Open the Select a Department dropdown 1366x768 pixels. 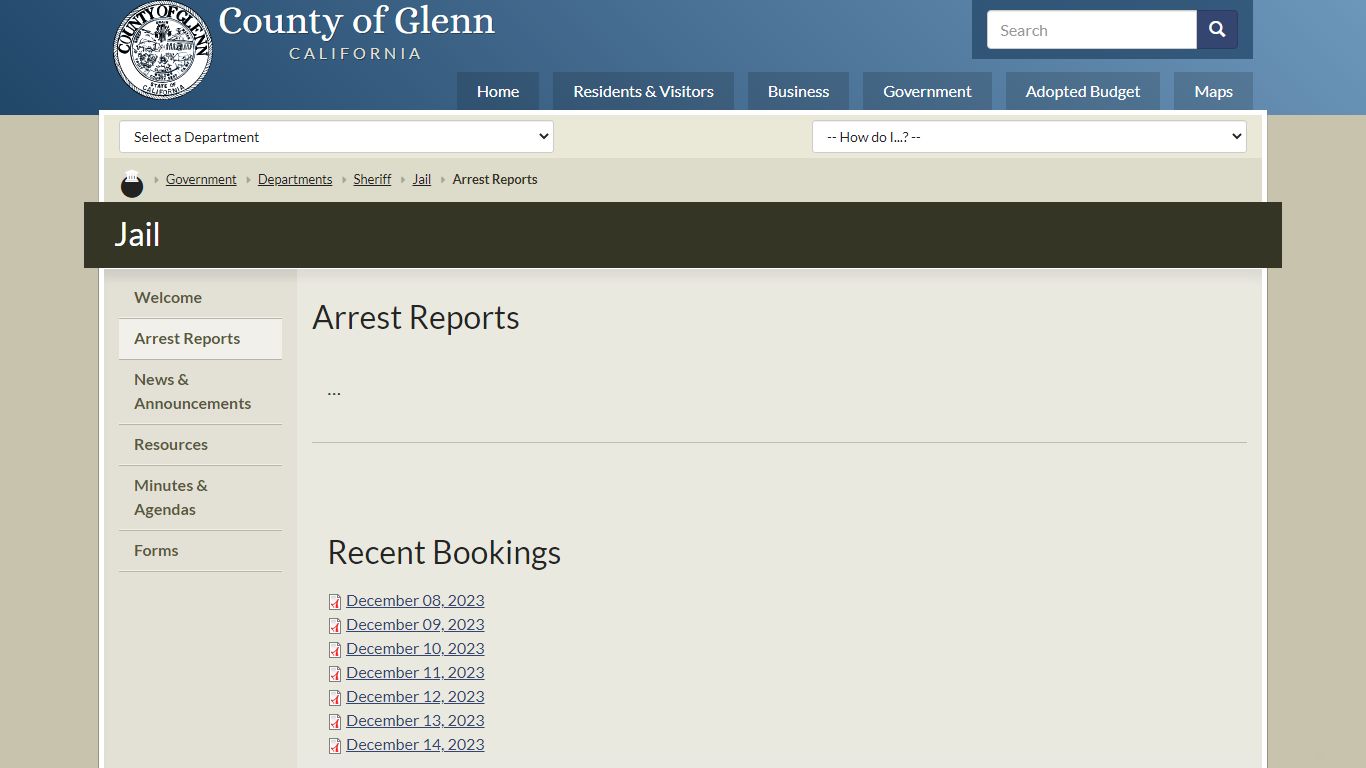click(x=336, y=137)
